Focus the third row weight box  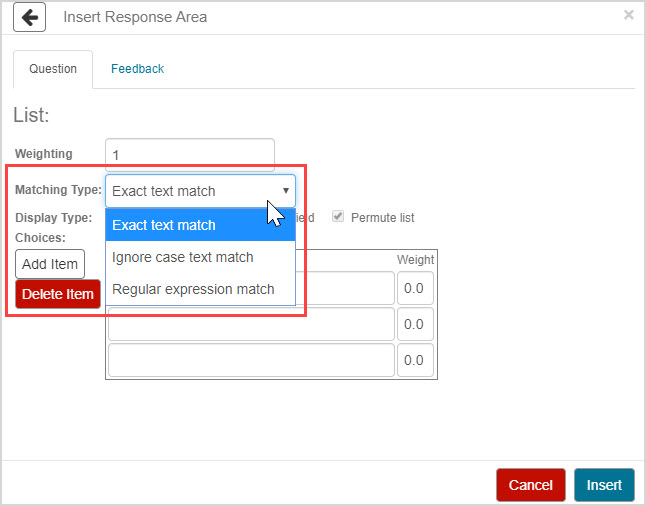[x=415, y=360]
